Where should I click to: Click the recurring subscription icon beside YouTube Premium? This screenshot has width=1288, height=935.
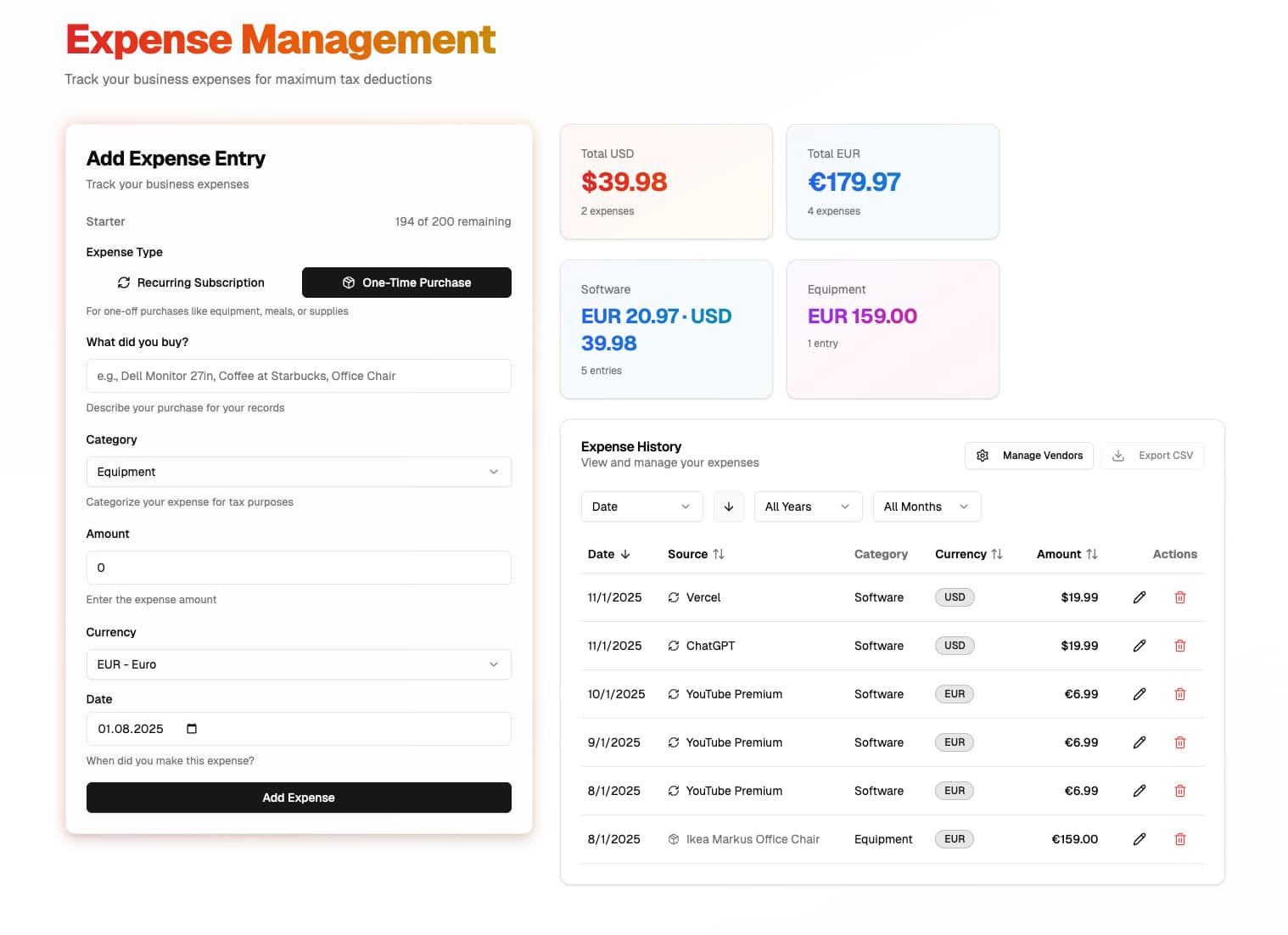pos(672,694)
